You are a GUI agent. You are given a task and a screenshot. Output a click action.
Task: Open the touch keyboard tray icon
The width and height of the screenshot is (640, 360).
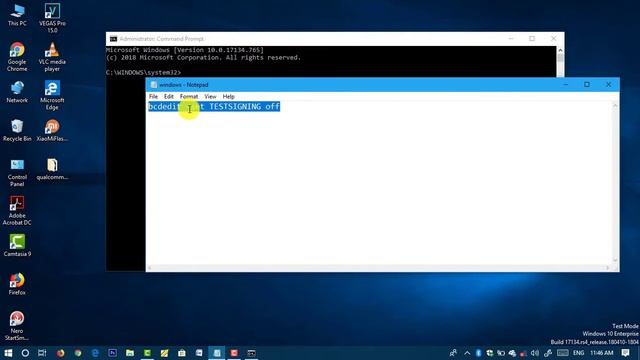[x=562, y=353]
